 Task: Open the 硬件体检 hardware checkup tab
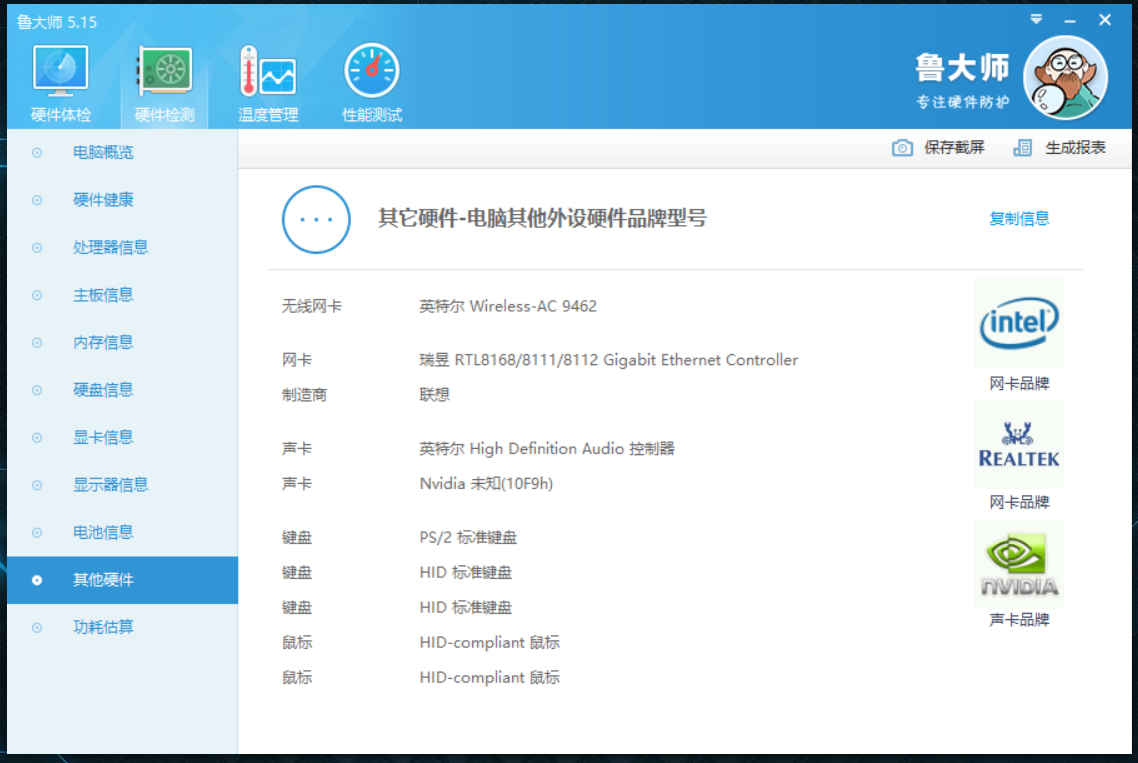(60, 83)
